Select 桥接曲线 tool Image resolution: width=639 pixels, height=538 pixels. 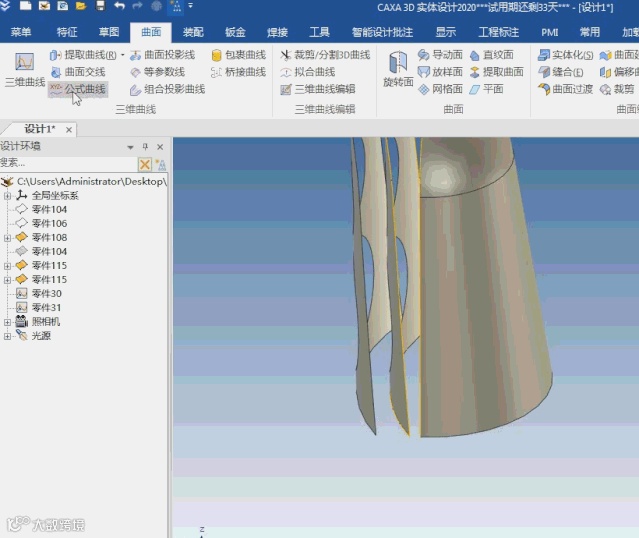click(239, 72)
